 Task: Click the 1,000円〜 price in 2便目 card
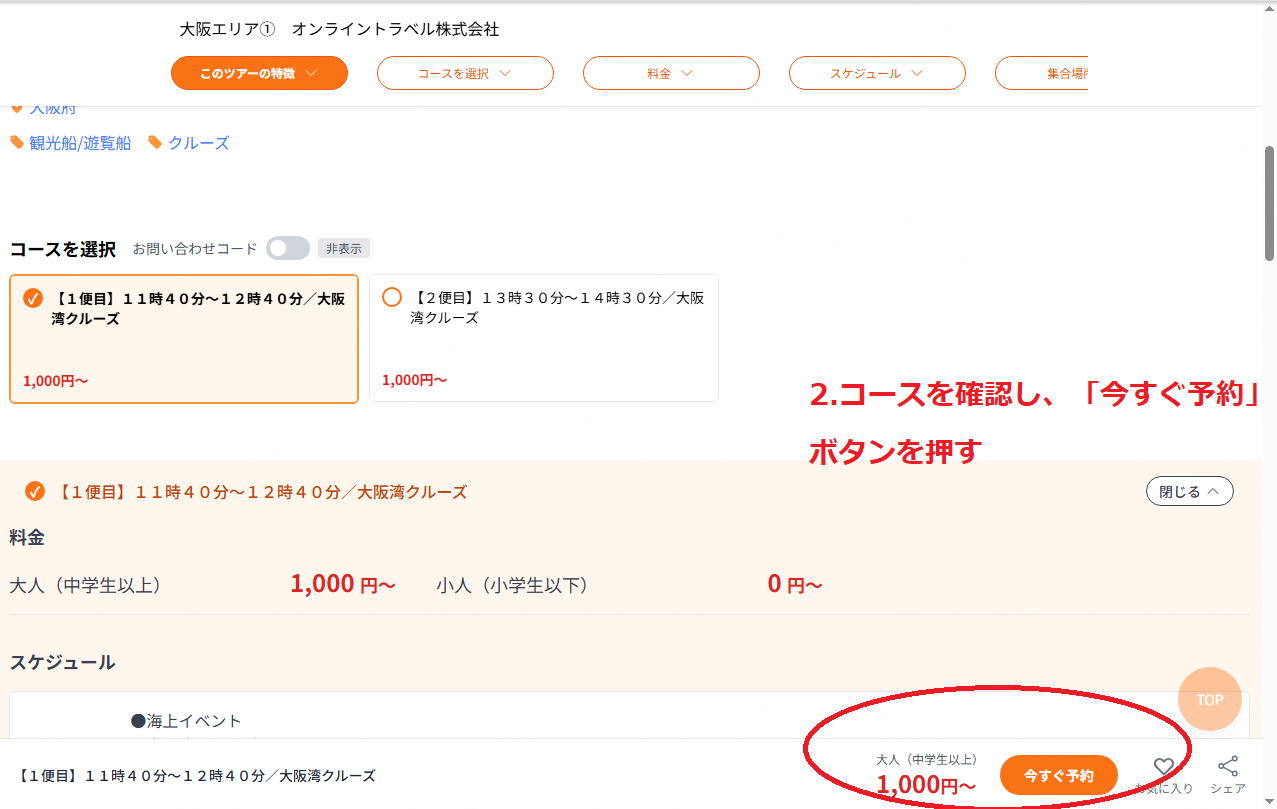pyautogui.click(x=414, y=380)
